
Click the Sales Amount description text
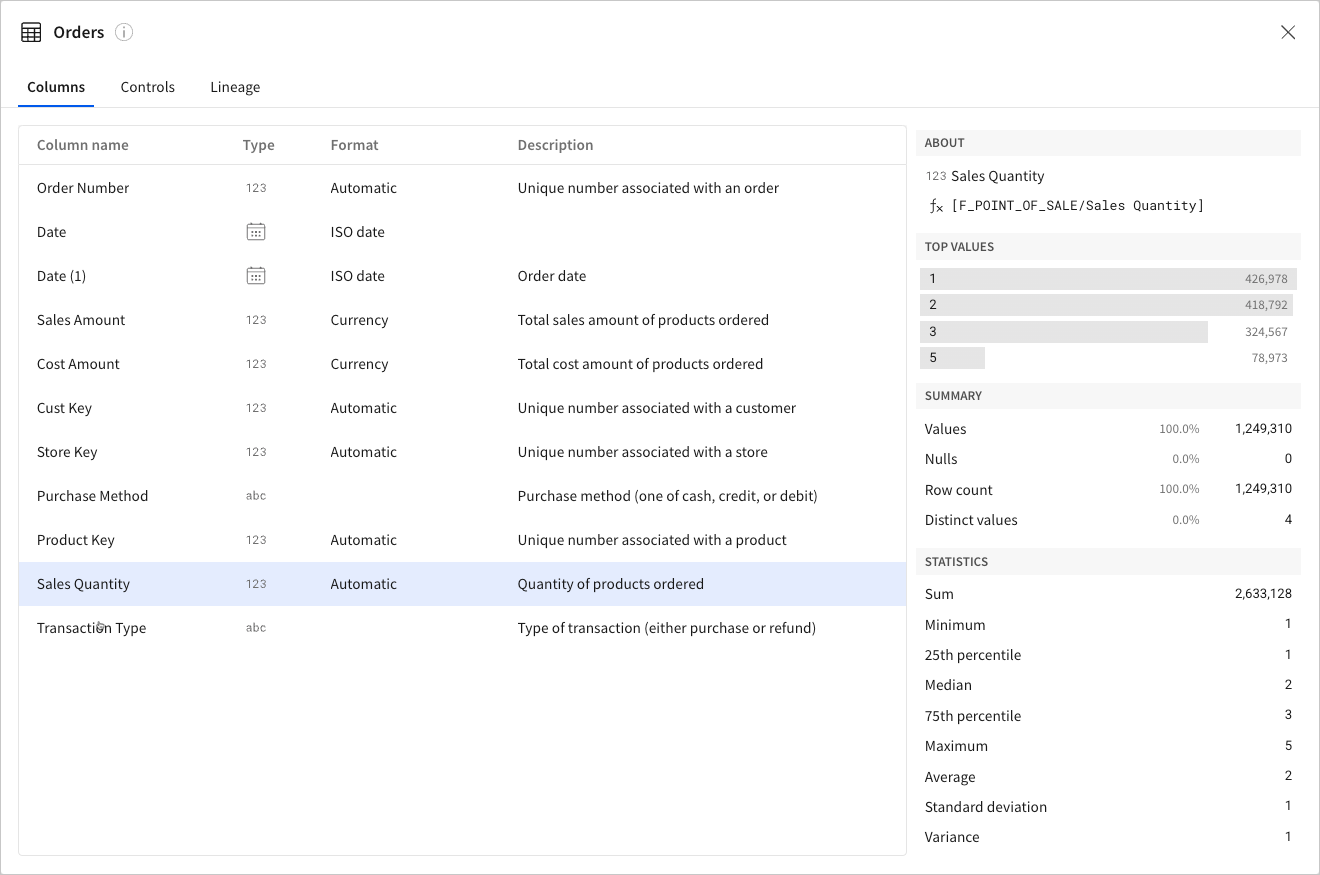click(643, 320)
